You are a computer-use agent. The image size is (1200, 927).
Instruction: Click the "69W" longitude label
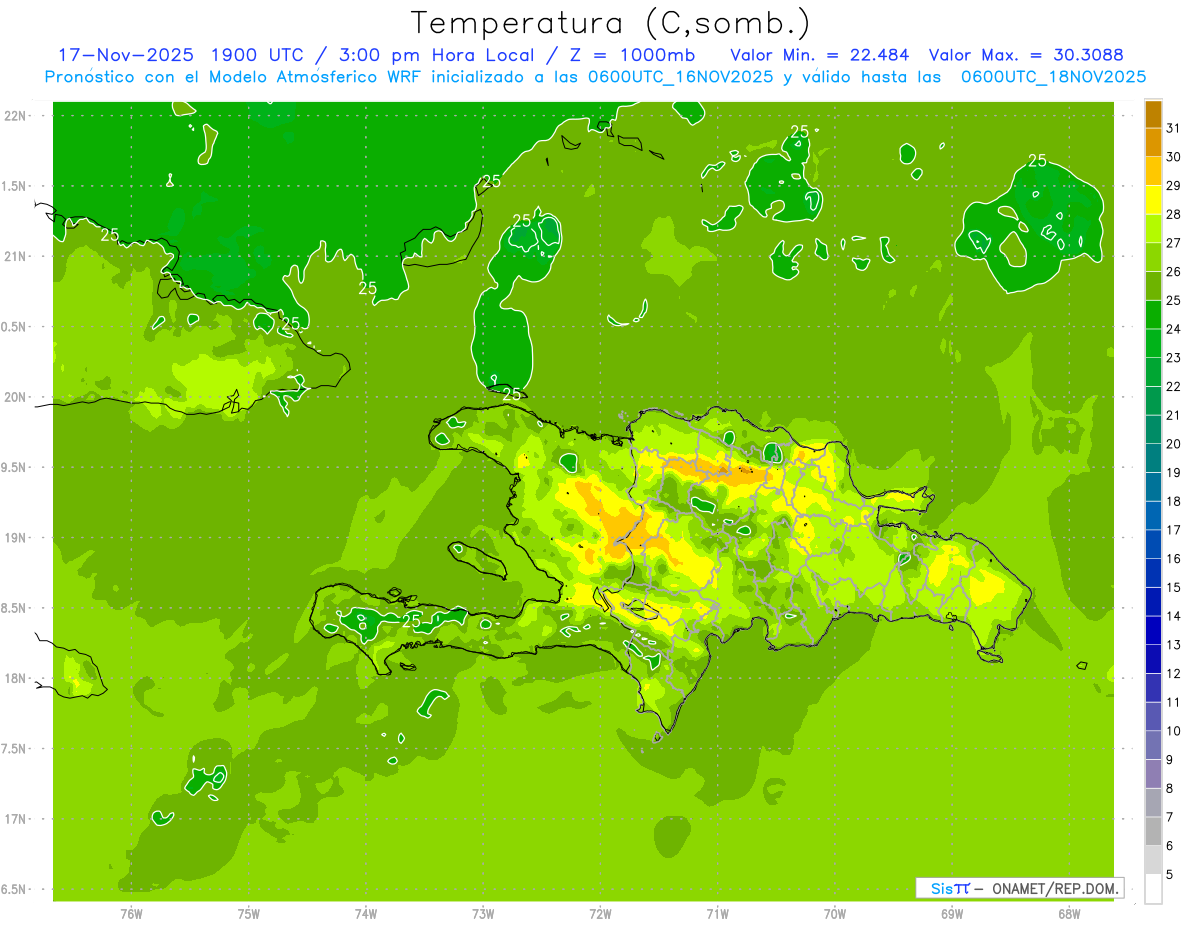pyautogui.click(x=952, y=914)
